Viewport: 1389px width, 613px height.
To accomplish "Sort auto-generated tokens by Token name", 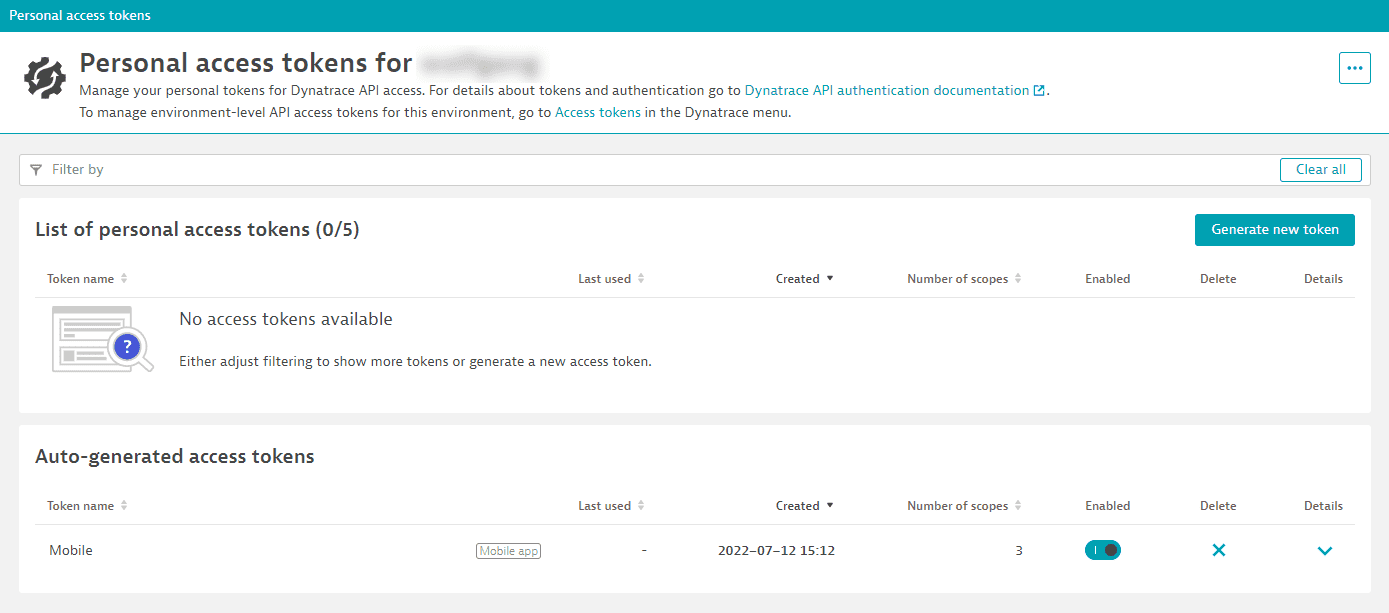I will pyautogui.click(x=88, y=506).
